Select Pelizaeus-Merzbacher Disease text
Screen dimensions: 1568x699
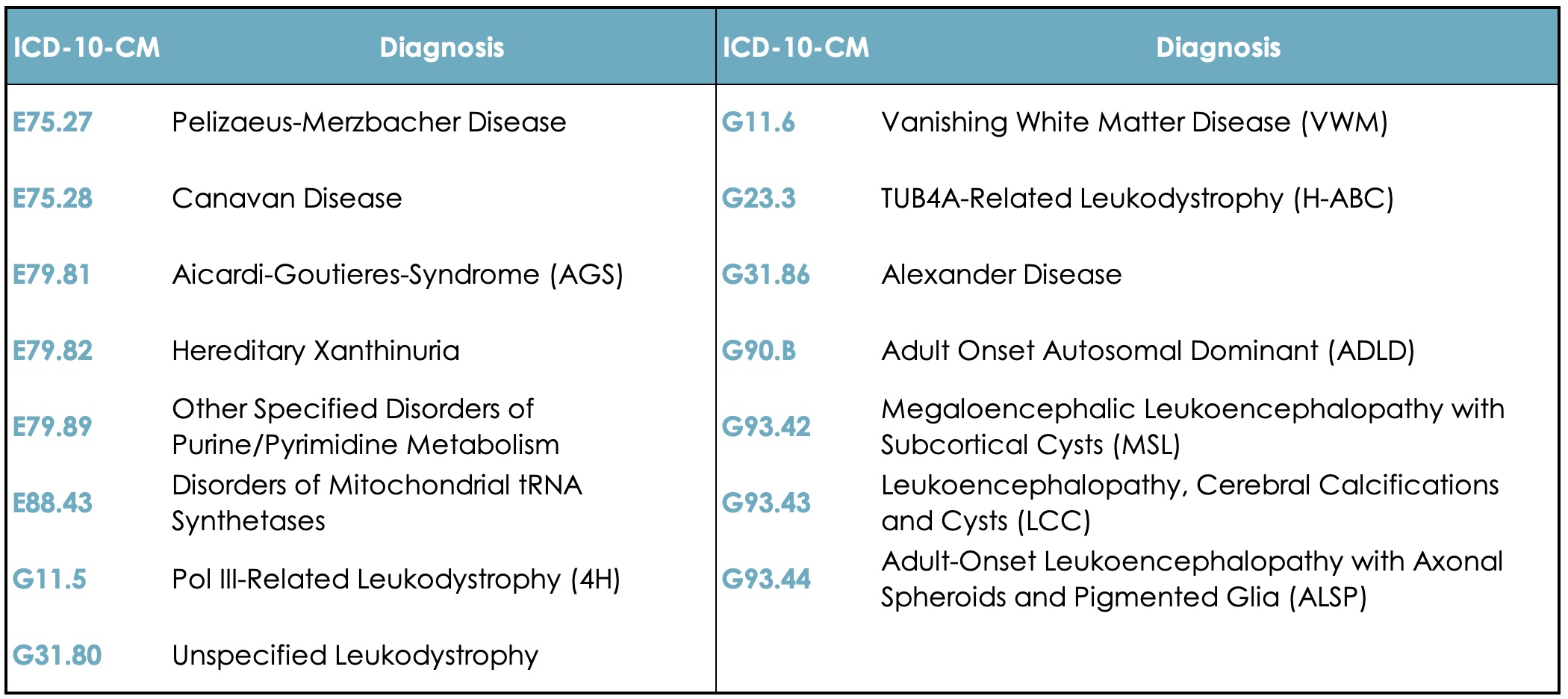pos(369,122)
